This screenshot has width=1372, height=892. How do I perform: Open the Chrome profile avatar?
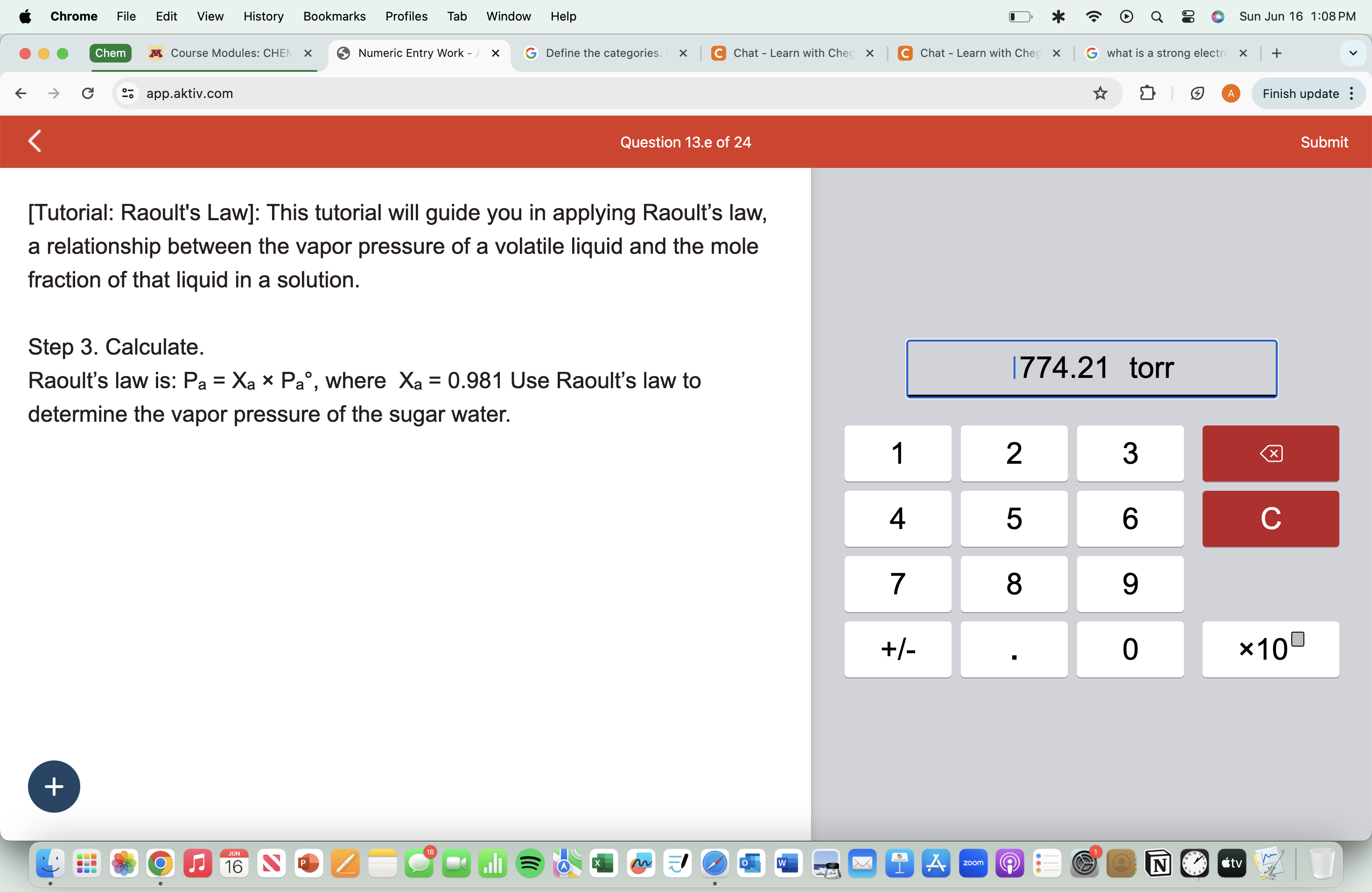point(1230,93)
